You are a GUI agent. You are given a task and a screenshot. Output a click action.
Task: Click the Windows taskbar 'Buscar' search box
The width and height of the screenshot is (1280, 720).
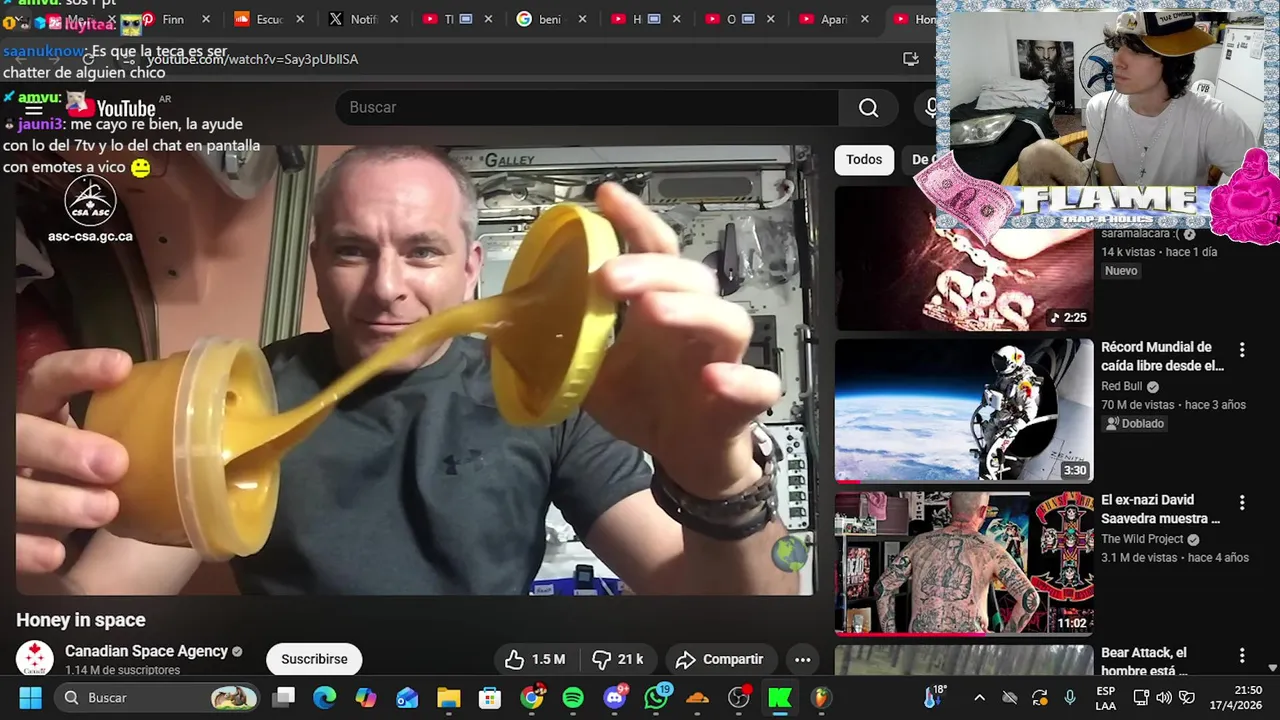click(156, 698)
